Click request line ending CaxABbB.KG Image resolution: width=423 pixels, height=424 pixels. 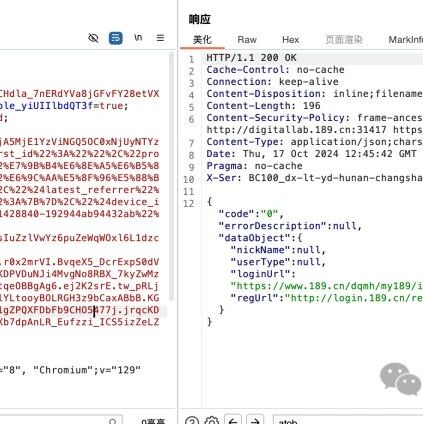click(x=79, y=298)
